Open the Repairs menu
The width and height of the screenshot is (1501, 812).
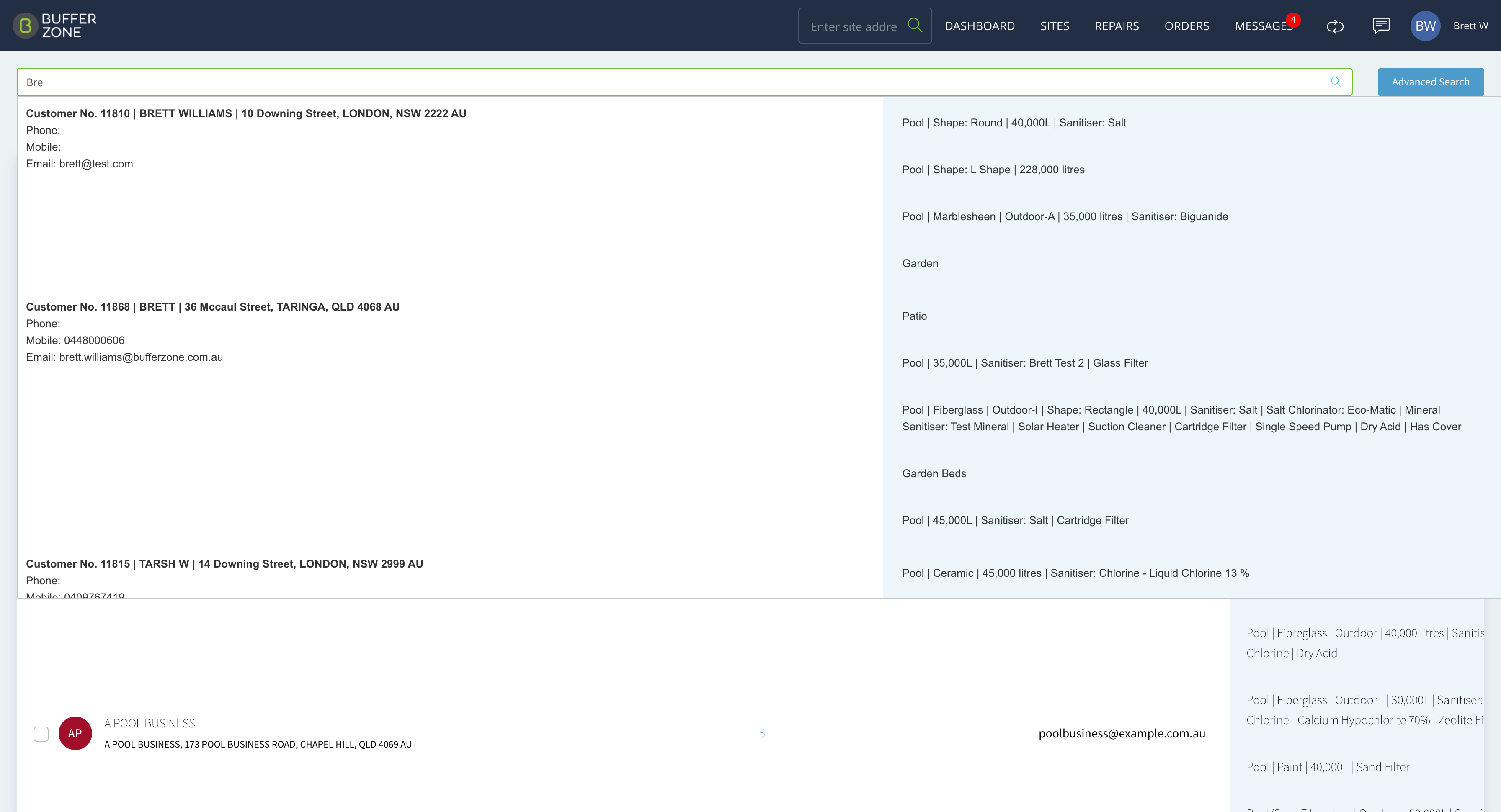click(1117, 26)
